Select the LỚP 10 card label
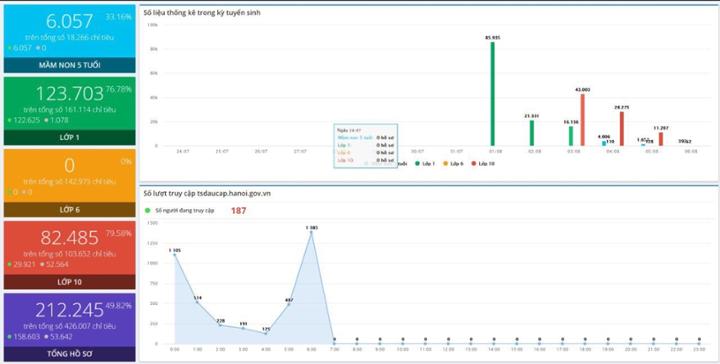The image size is (720, 364). point(70,282)
